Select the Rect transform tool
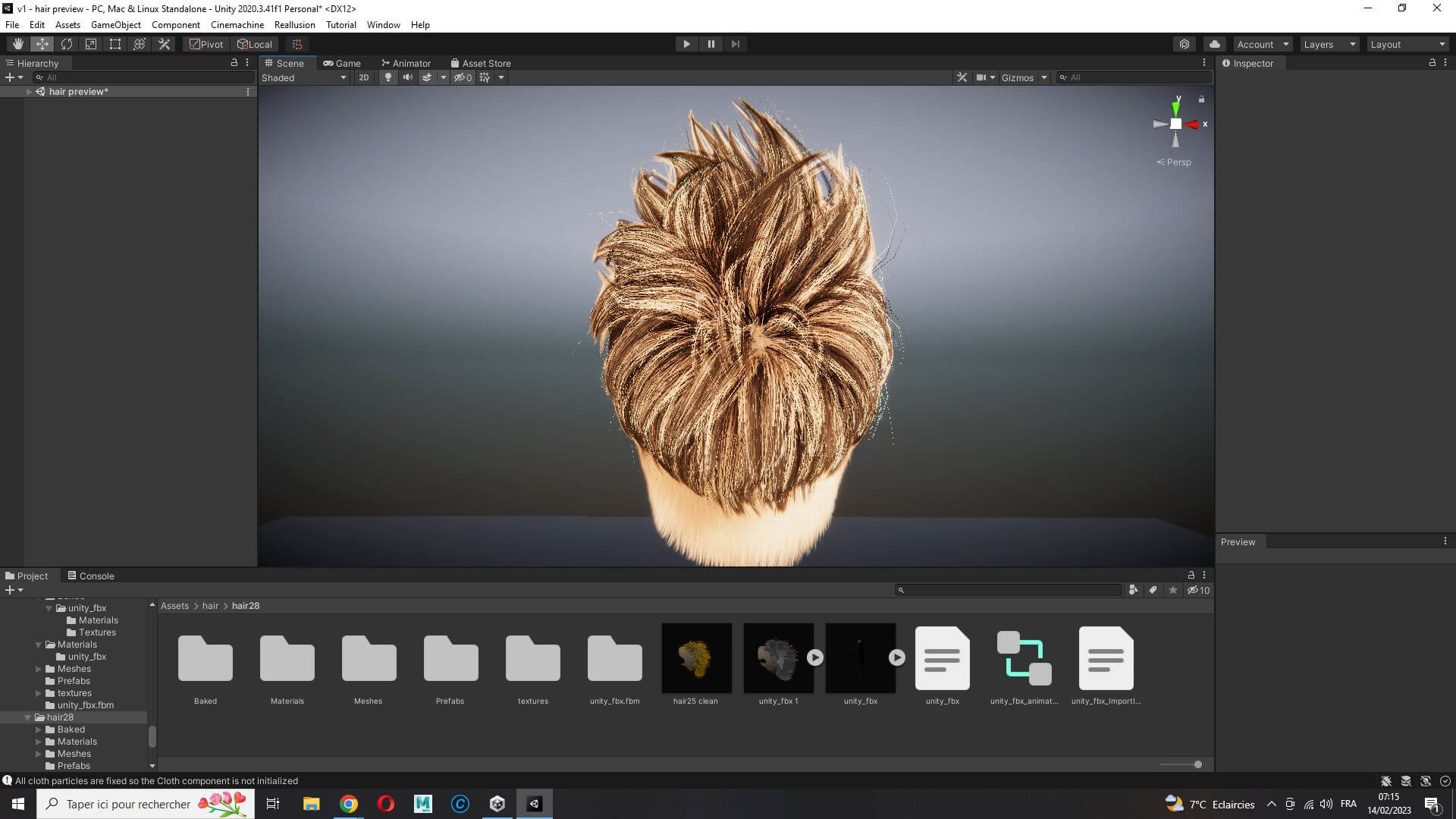Screen dimensions: 1456x819 (115, 44)
